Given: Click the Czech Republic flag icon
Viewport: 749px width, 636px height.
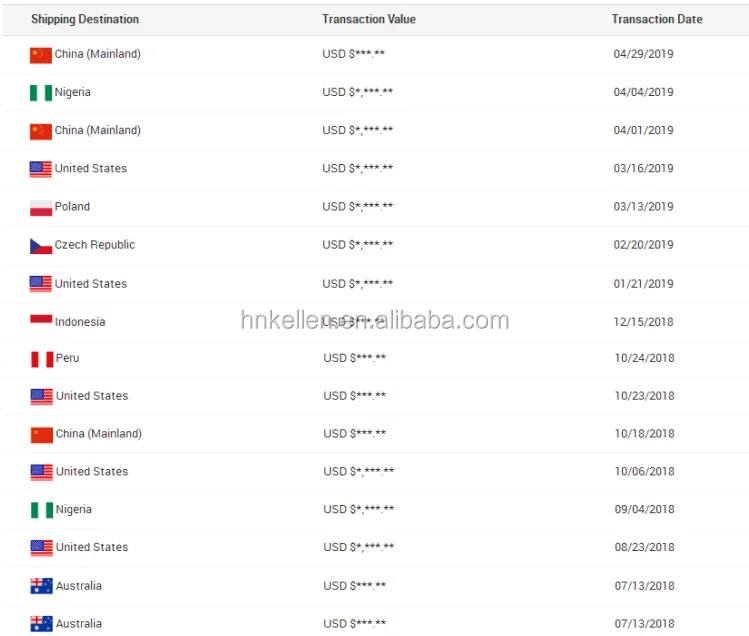Looking at the screenshot, I should click(41, 246).
